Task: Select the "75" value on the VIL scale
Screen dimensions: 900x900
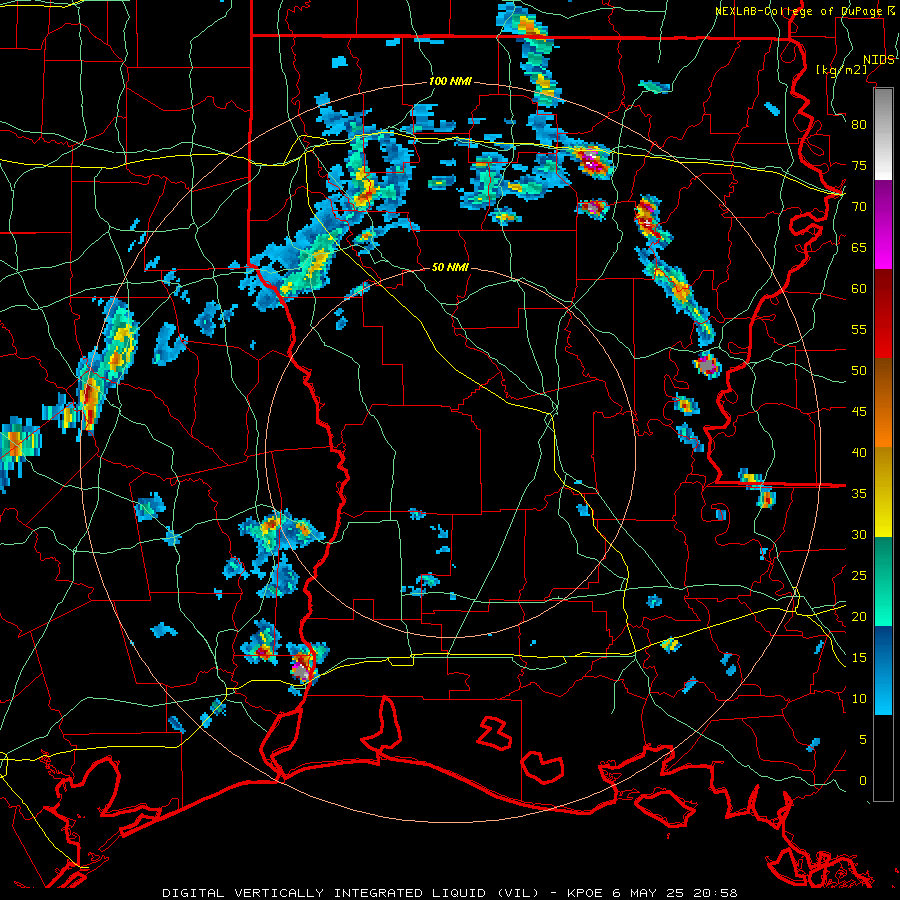Action: coord(859,165)
